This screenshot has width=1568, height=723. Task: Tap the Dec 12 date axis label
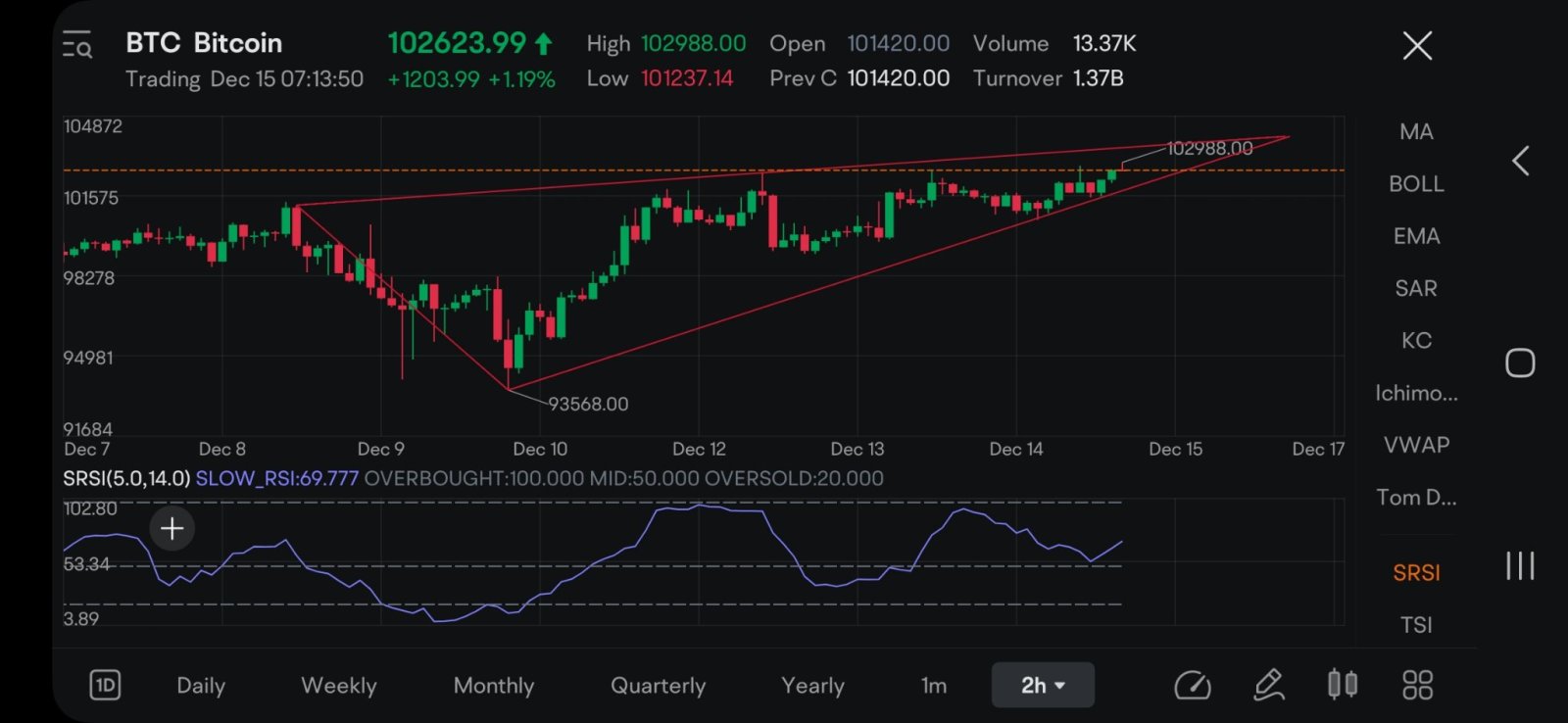[699, 449]
